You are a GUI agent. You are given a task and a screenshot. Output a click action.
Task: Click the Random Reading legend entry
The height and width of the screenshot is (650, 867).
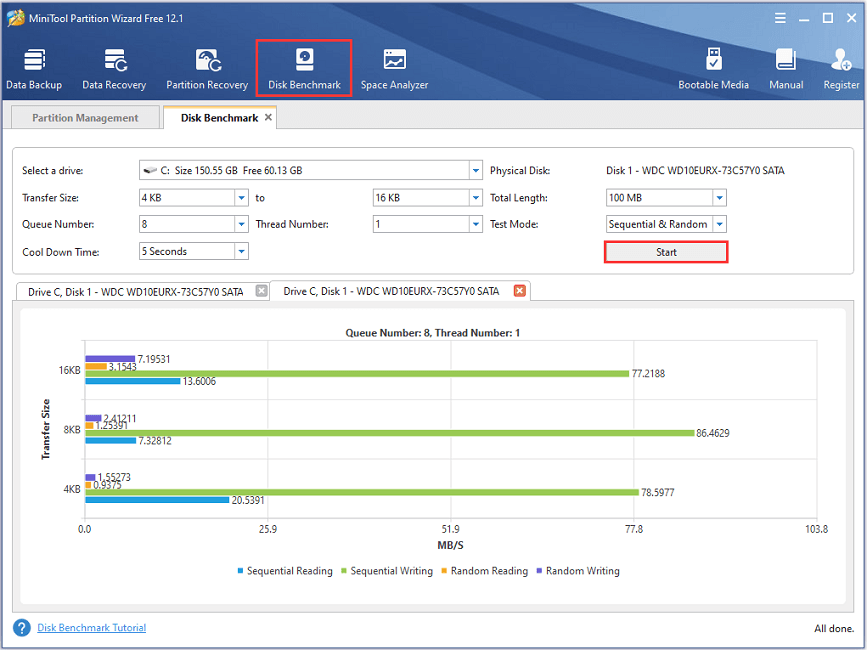(x=484, y=571)
